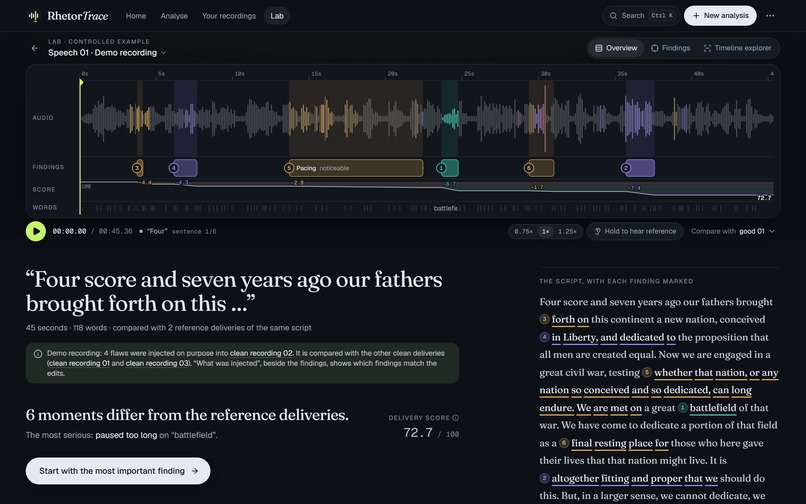Click the back arrow beside Speech 01

click(x=34, y=48)
